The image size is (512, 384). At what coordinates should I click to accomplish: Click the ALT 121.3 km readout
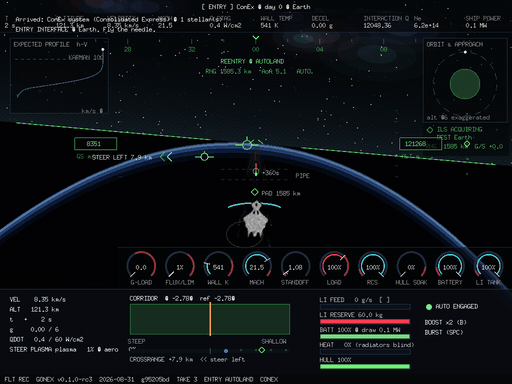[x=34, y=309]
